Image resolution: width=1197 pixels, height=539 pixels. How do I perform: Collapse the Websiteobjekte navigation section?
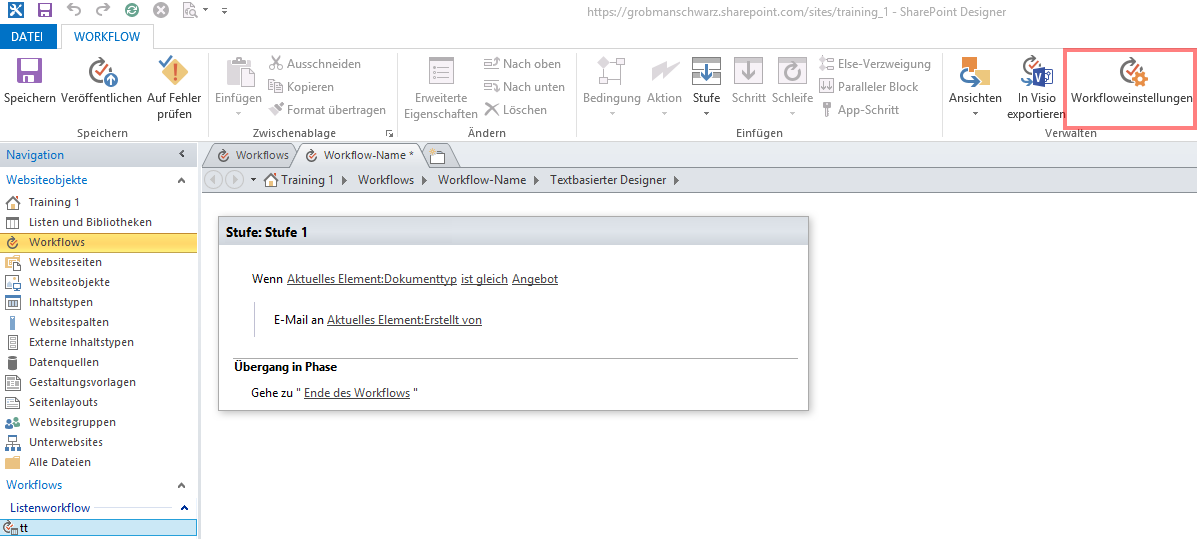coord(181,180)
